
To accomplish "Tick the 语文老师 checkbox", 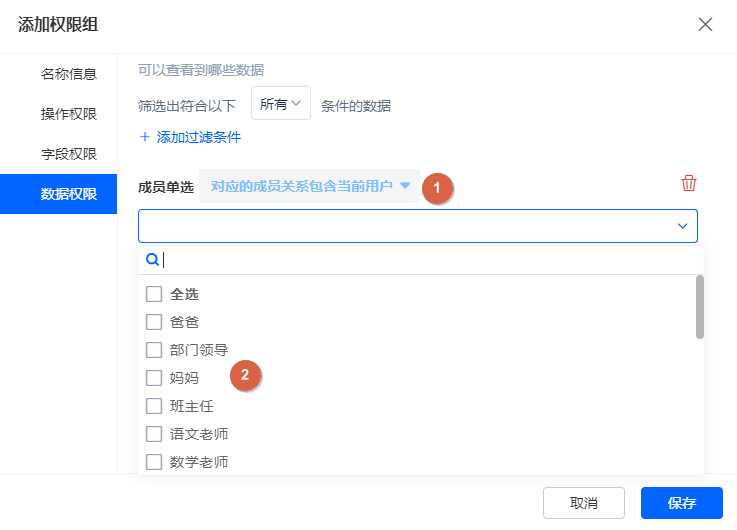I will pos(154,434).
